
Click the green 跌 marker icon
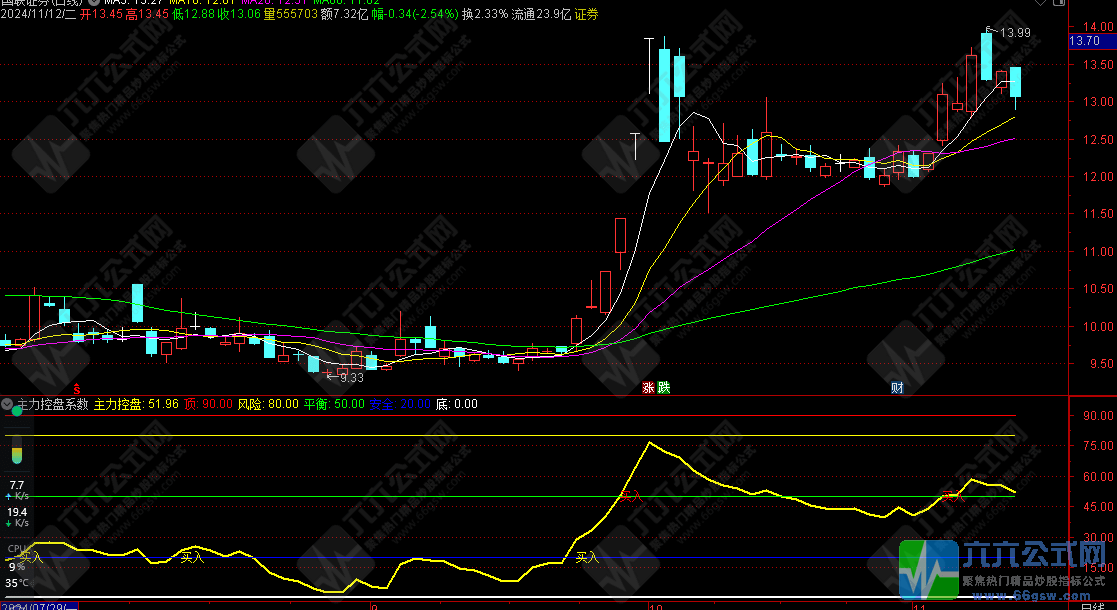pos(663,388)
